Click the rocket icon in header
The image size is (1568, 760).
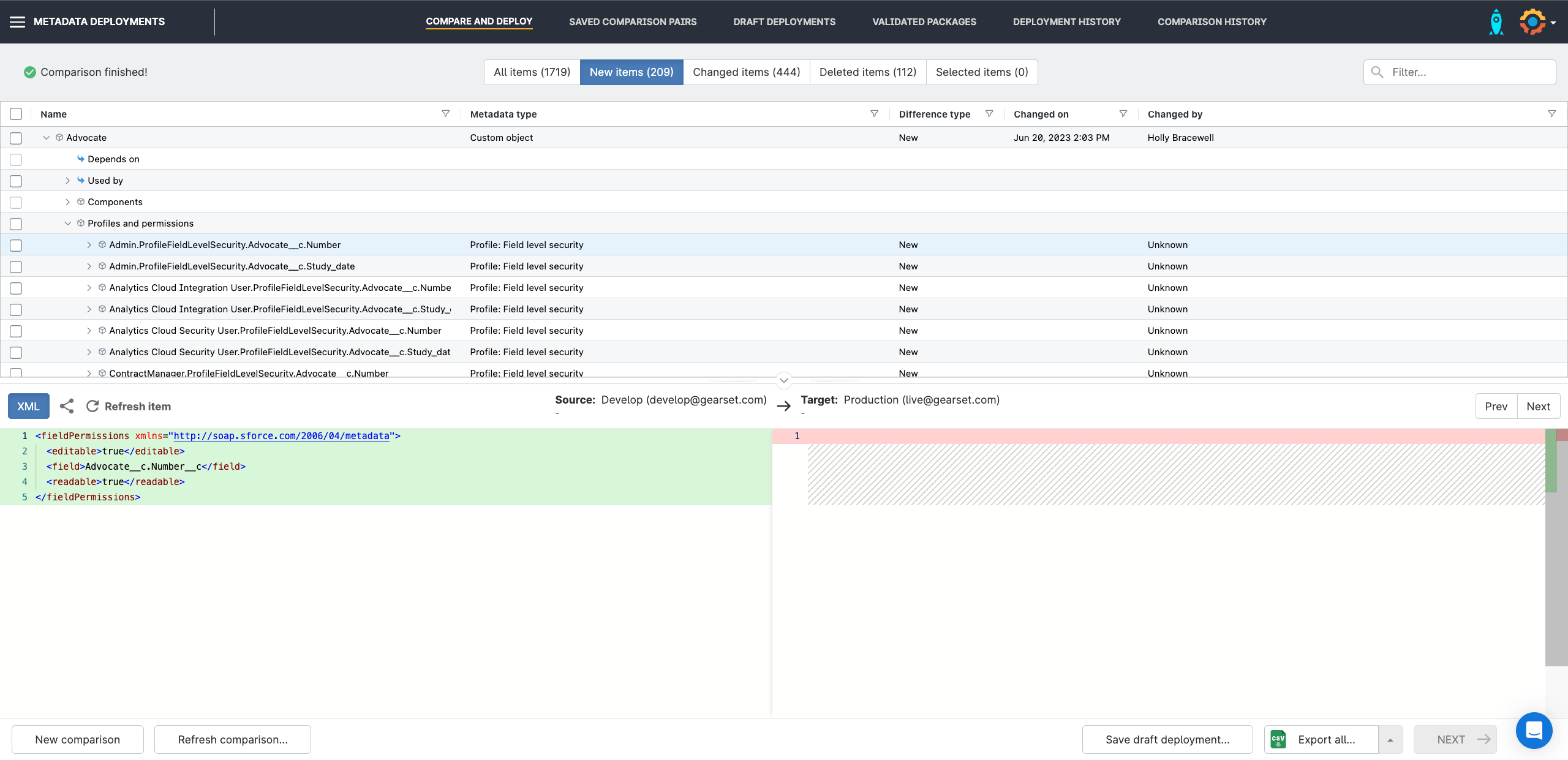(x=1496, y=22)
